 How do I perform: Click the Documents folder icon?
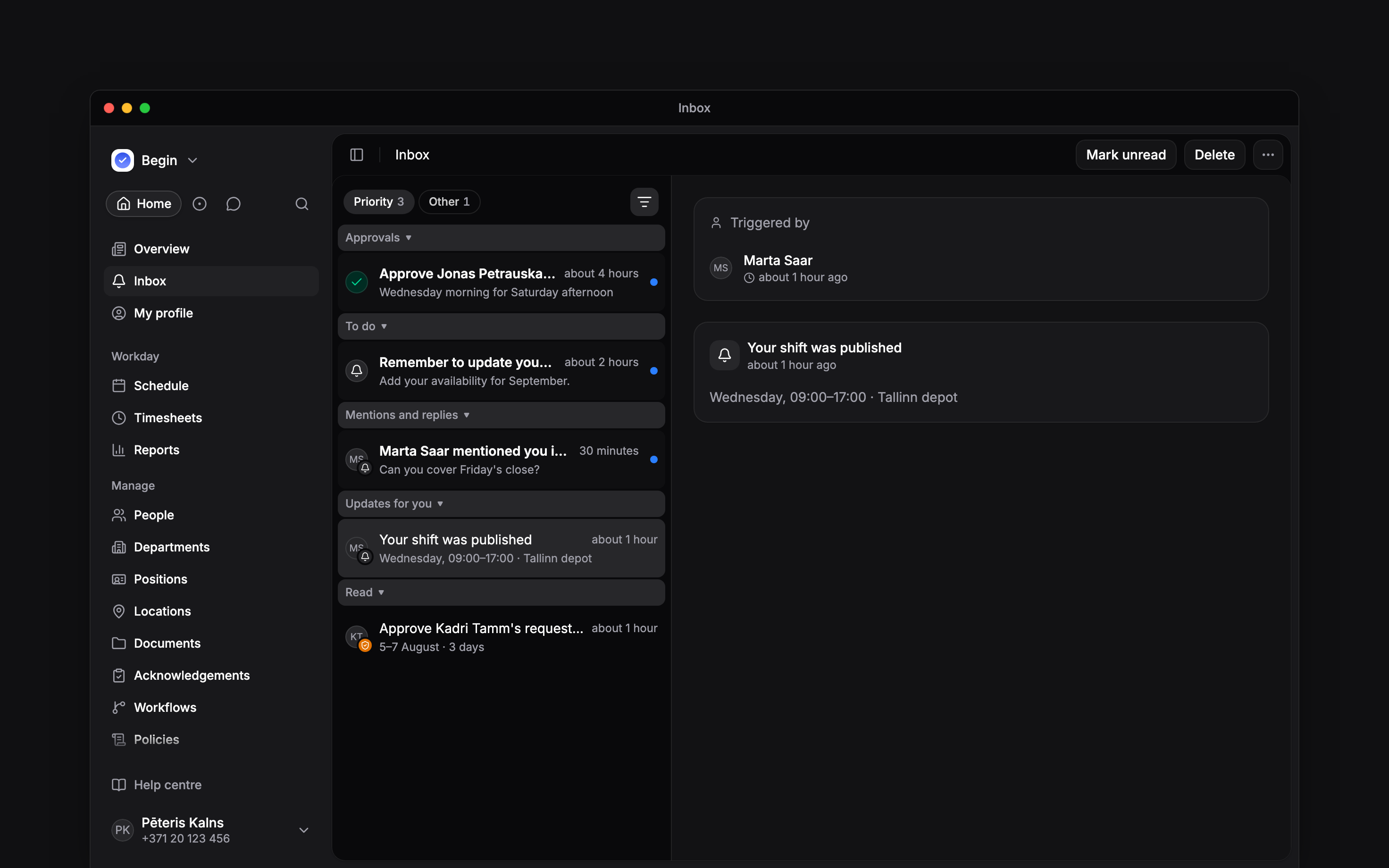119,643
